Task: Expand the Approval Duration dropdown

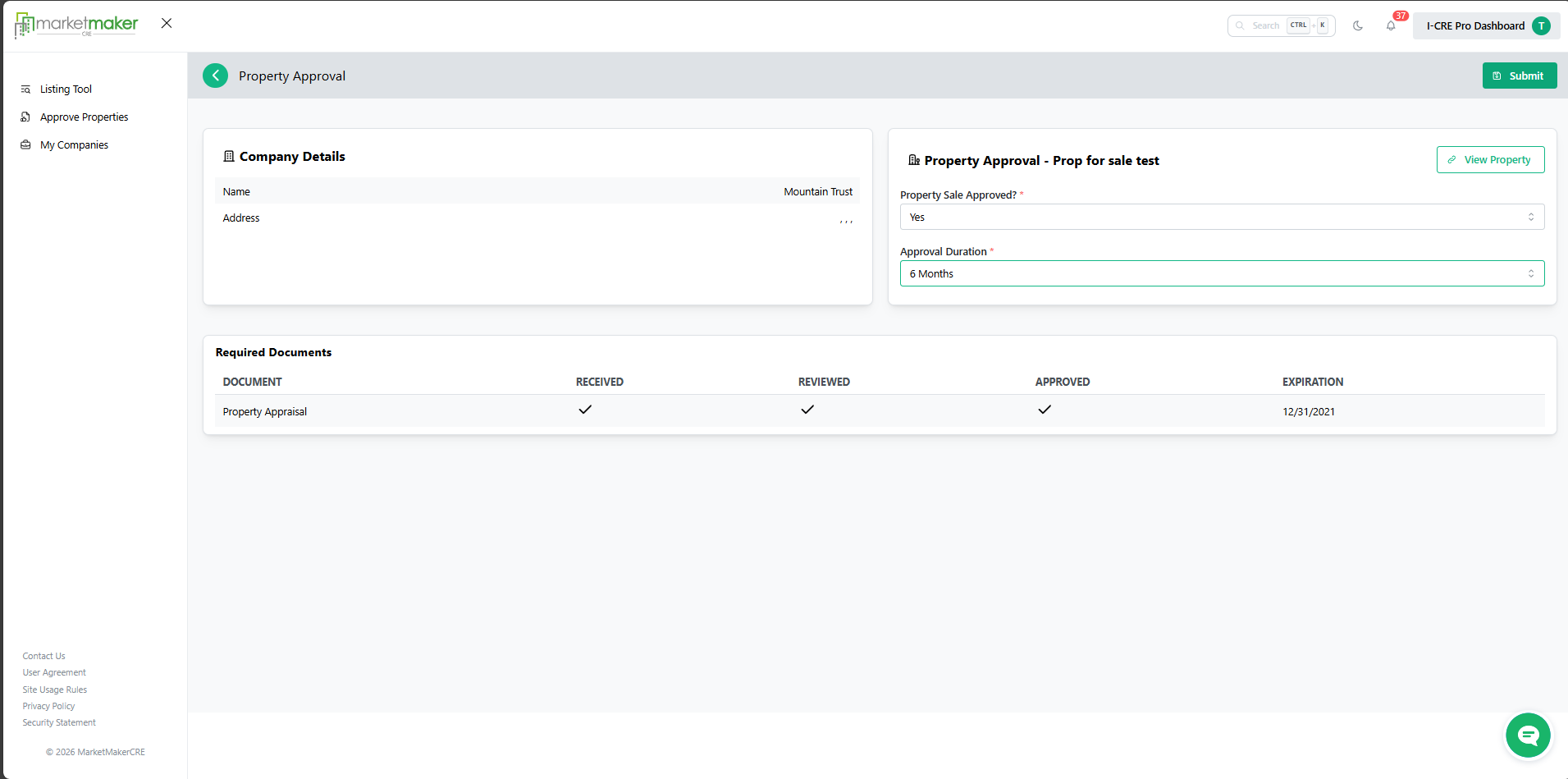Action: 1221,273
